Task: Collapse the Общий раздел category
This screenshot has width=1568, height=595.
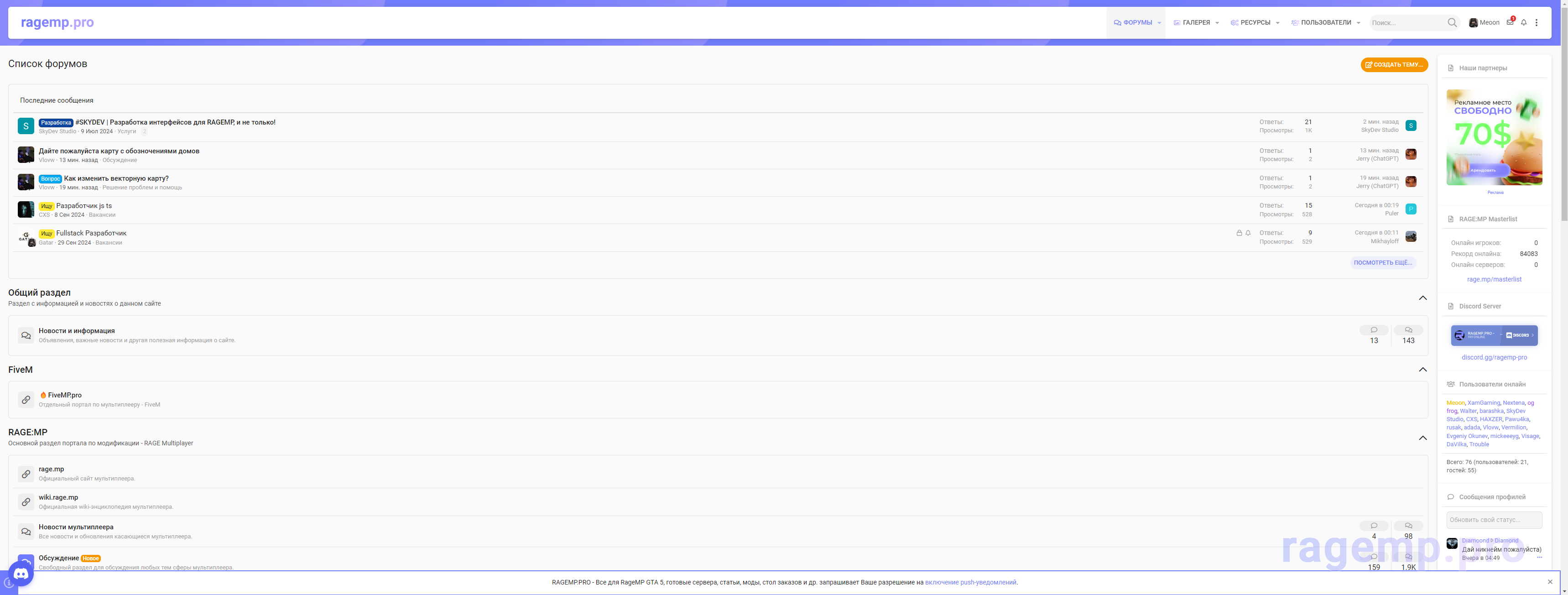Action: click(1422, 298)
